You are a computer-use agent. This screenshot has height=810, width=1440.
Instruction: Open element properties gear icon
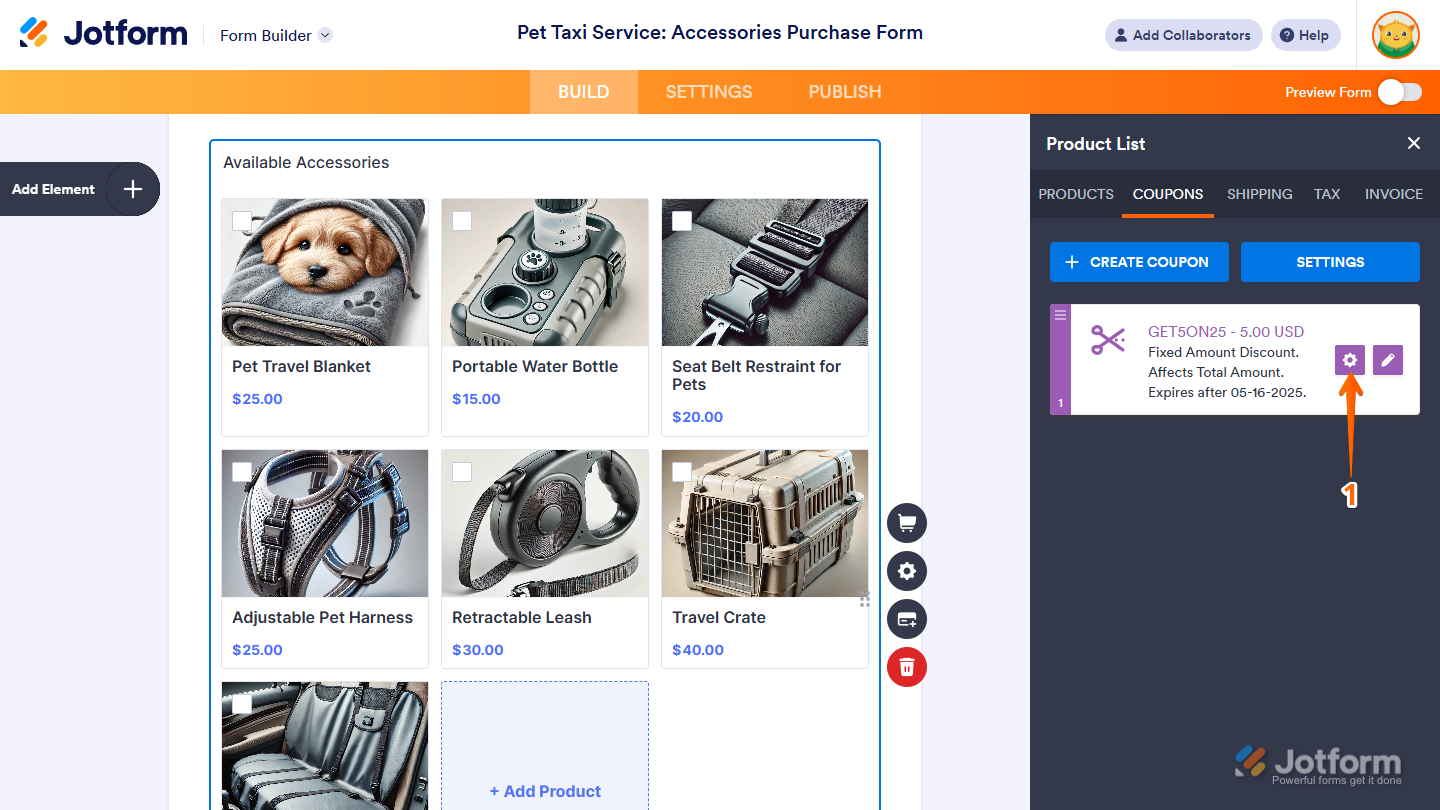coord(907,571)
